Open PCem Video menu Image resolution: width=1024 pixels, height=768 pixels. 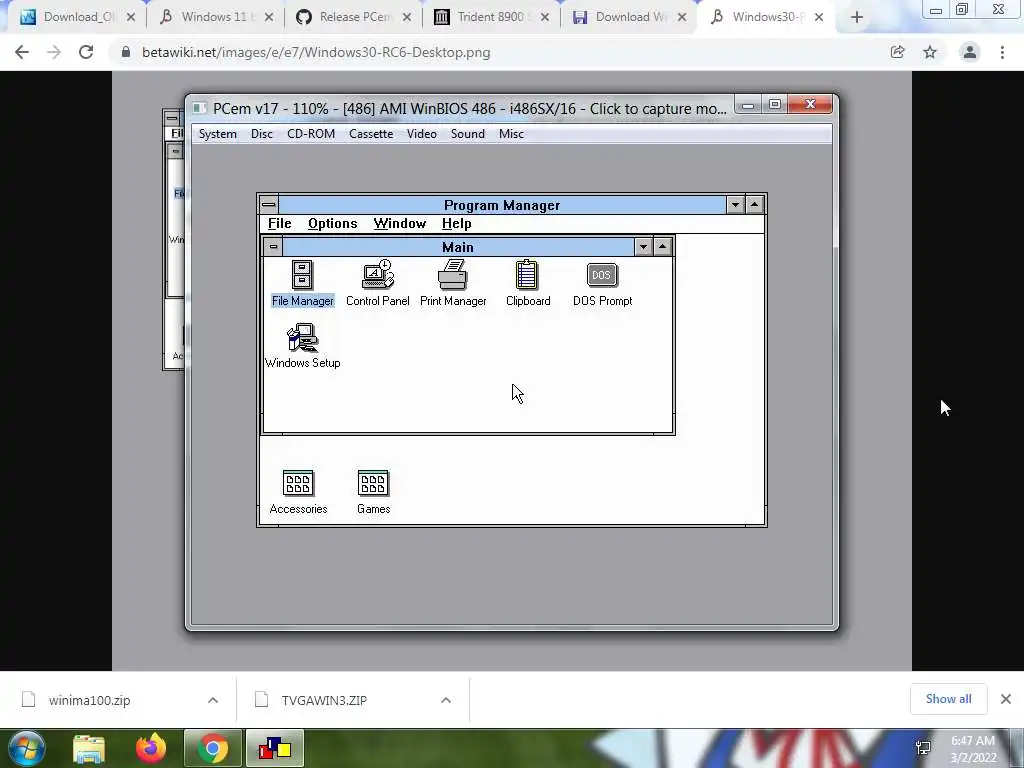[x=421, y=134]
